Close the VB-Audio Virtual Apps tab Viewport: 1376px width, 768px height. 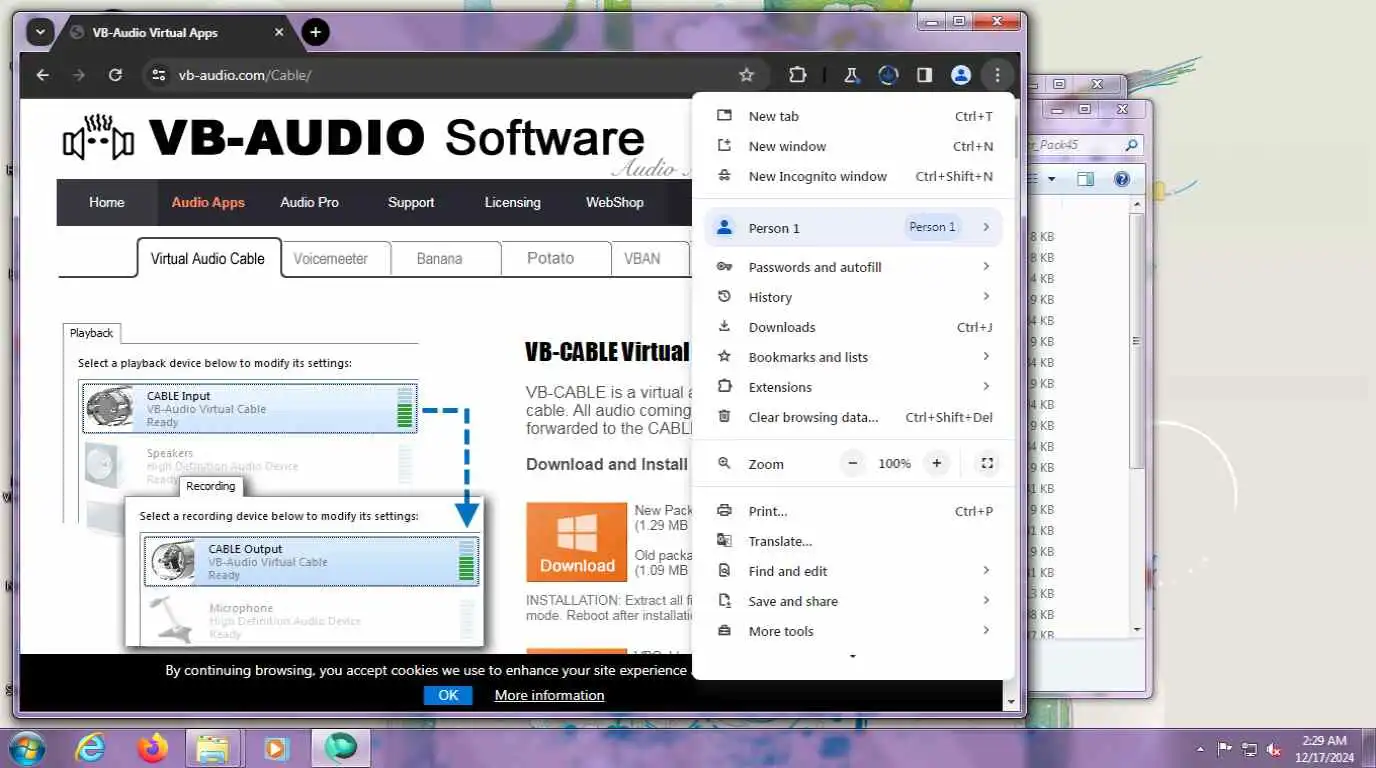point(280,32)
